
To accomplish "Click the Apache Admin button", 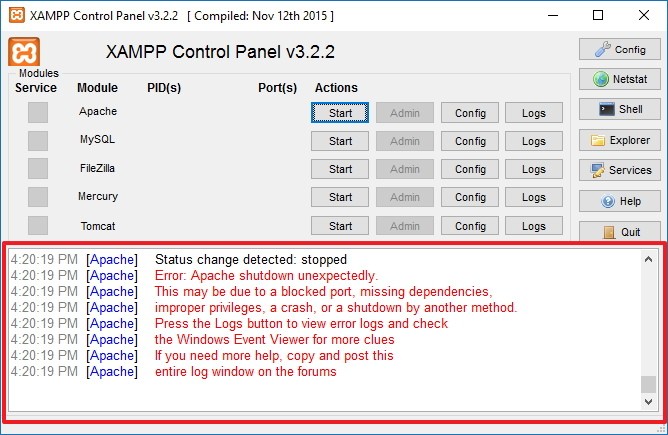I will coord(405,113).
